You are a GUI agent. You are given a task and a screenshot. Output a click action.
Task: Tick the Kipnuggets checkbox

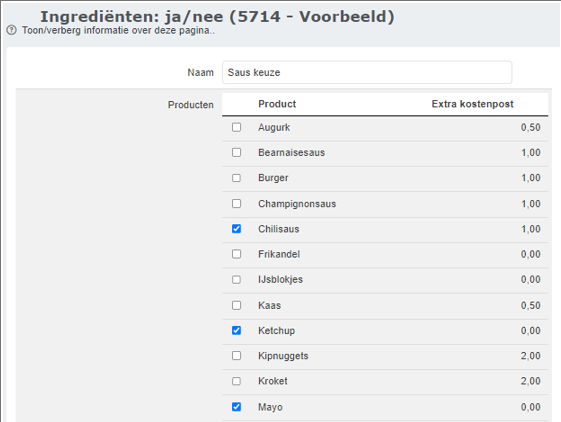(x=236, y=356)
